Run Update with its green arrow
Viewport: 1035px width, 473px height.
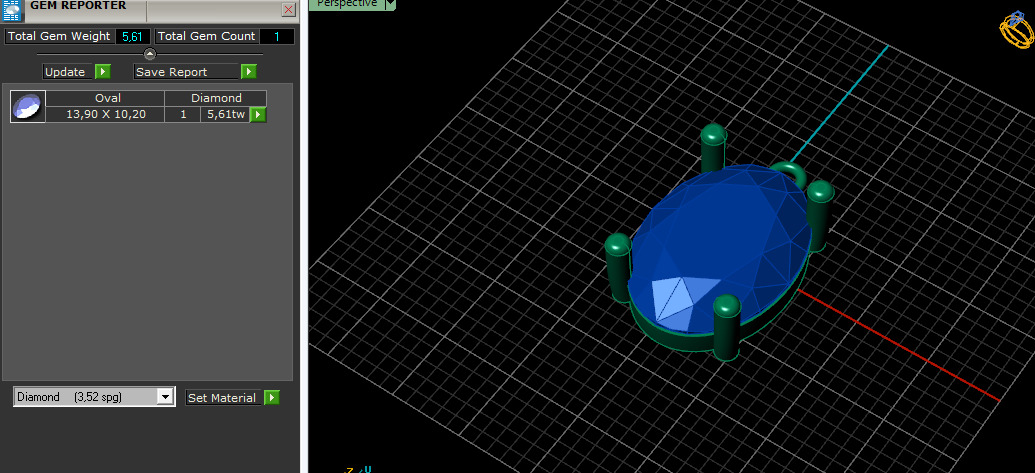[103, 71]
